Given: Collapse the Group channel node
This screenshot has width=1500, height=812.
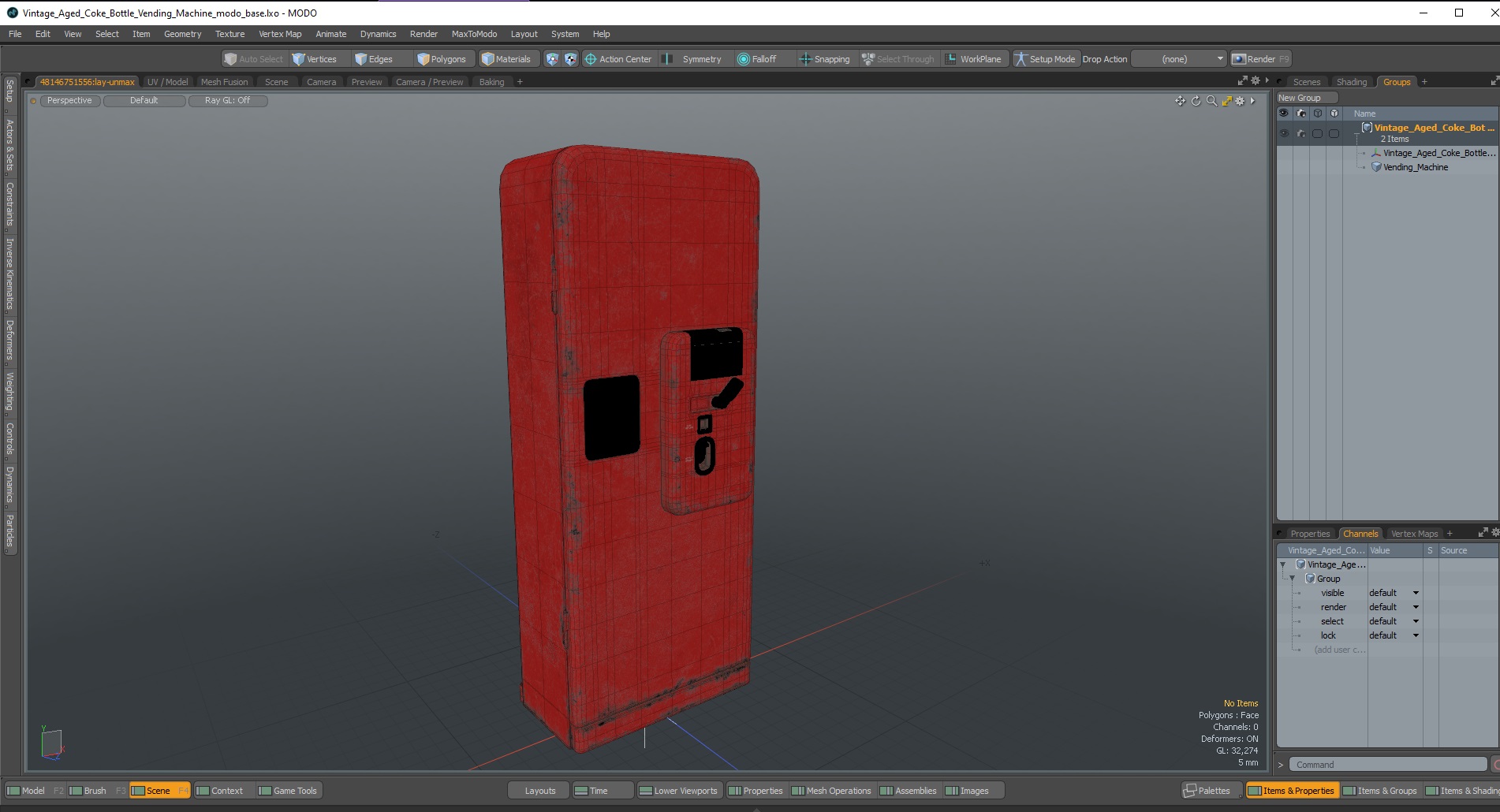Looking at the screenshot, I should [1293, 579].
